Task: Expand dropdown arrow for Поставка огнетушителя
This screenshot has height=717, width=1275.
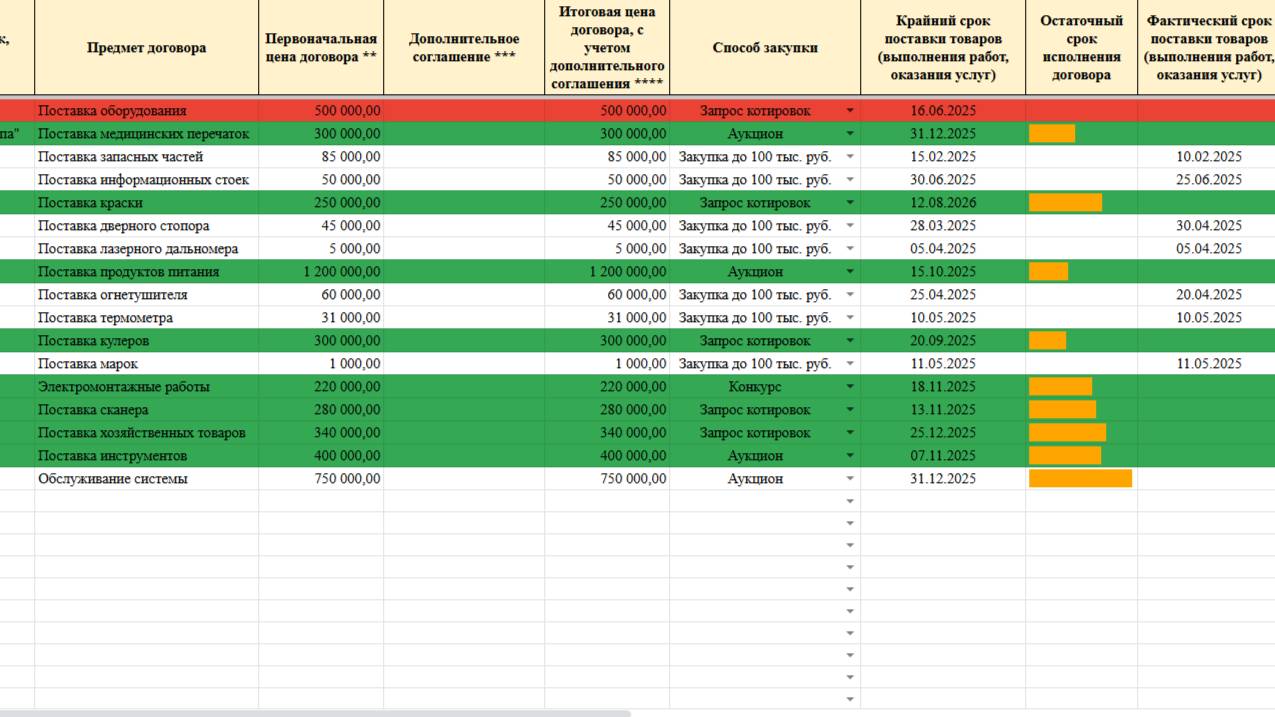Action: [850, 295]
